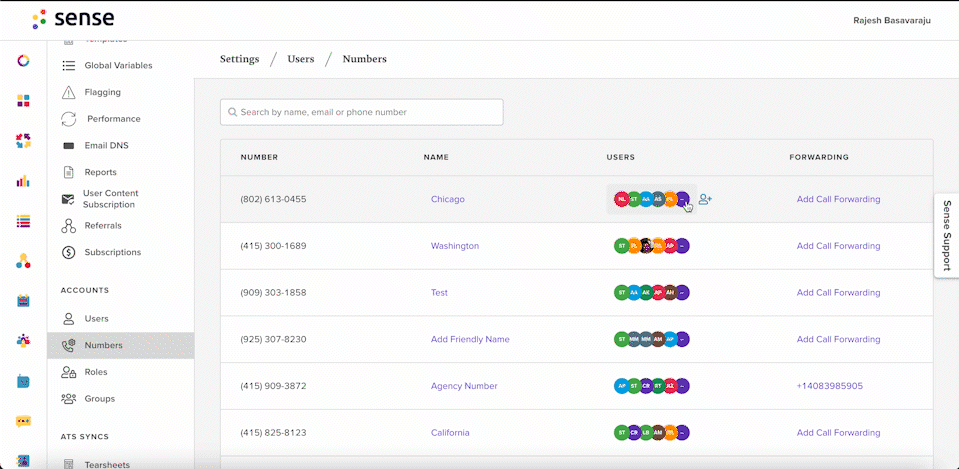Click the photo avatar in Washington row
The image size is (959, 469).
click(x=646, y=246)
